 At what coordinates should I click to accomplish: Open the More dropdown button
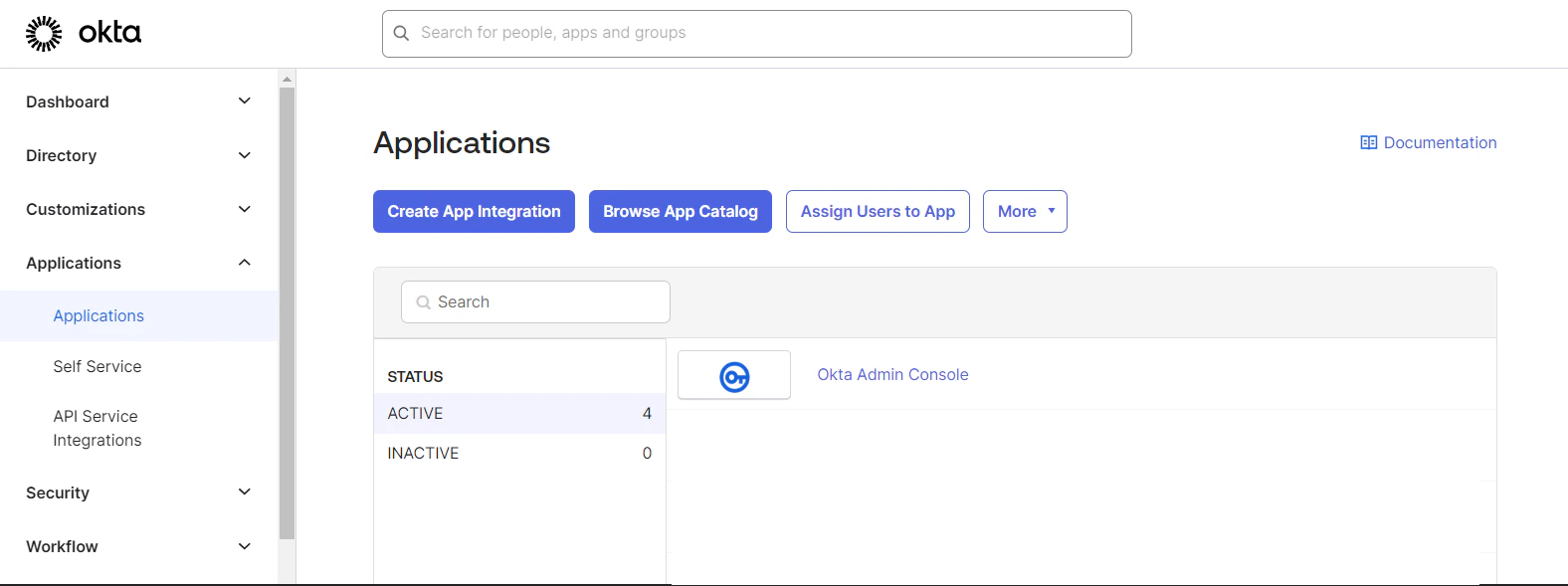click(x=1025, y=212)
